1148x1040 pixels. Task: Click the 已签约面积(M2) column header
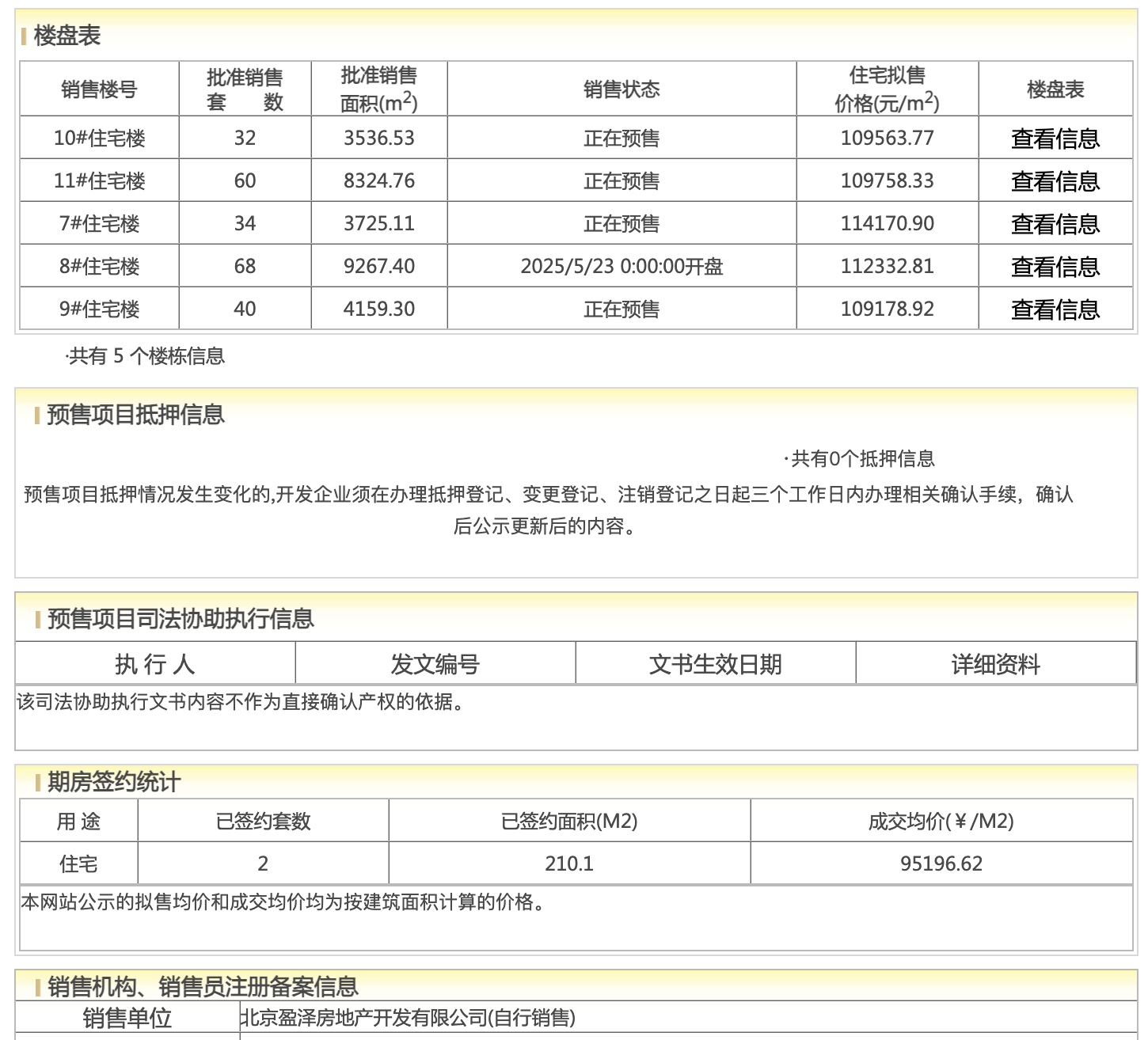click(569, 822)
